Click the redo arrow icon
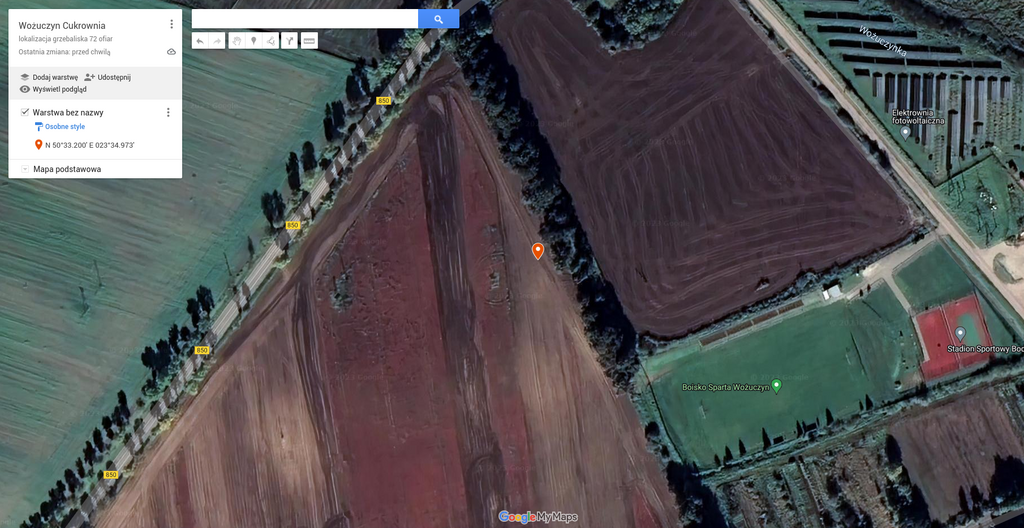 (x=217, y=41)
